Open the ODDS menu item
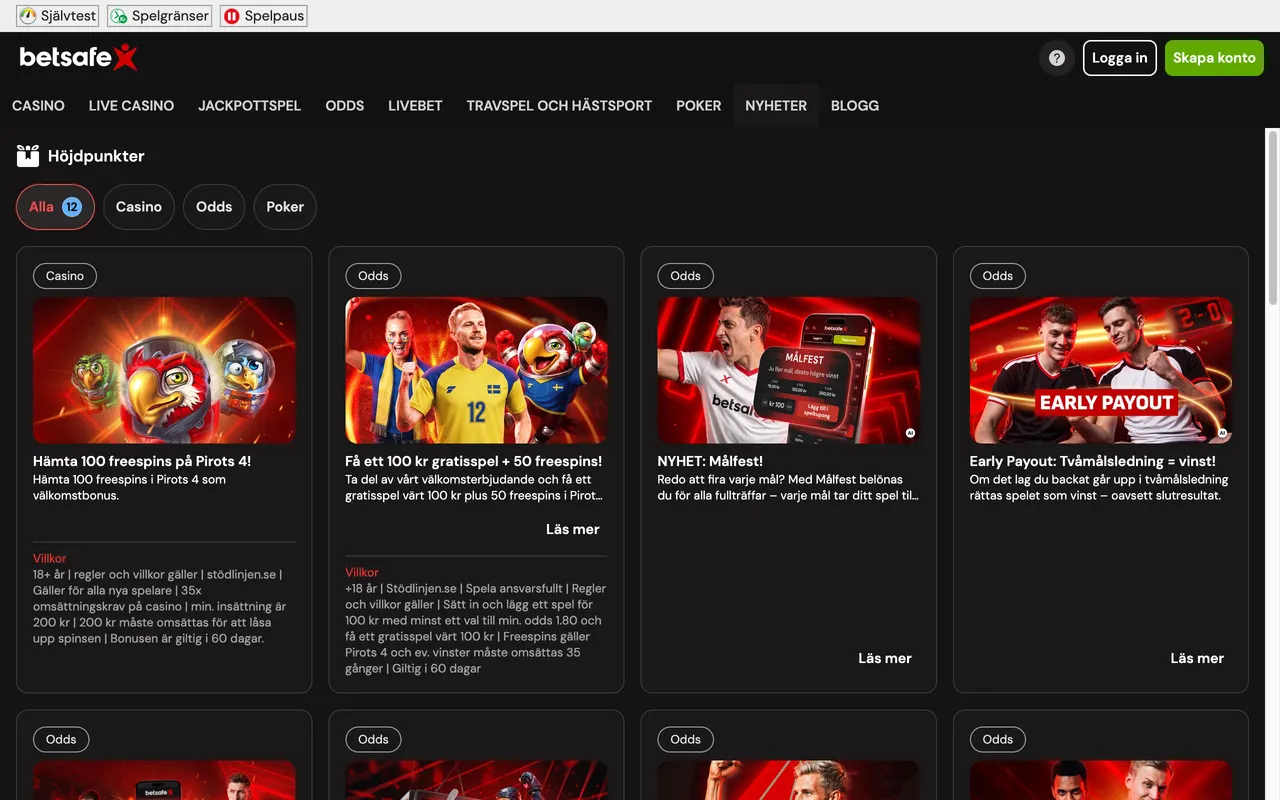The width and height of the screenshot is (1280, 800). (345, 106)
